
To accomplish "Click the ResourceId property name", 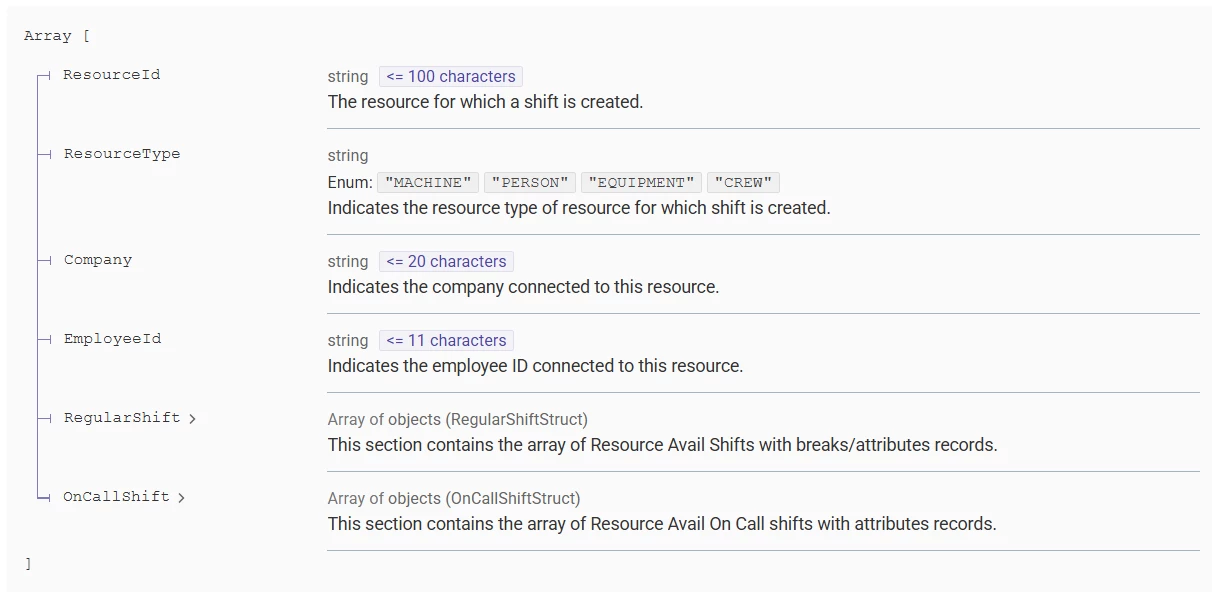I will click(111, 75).
